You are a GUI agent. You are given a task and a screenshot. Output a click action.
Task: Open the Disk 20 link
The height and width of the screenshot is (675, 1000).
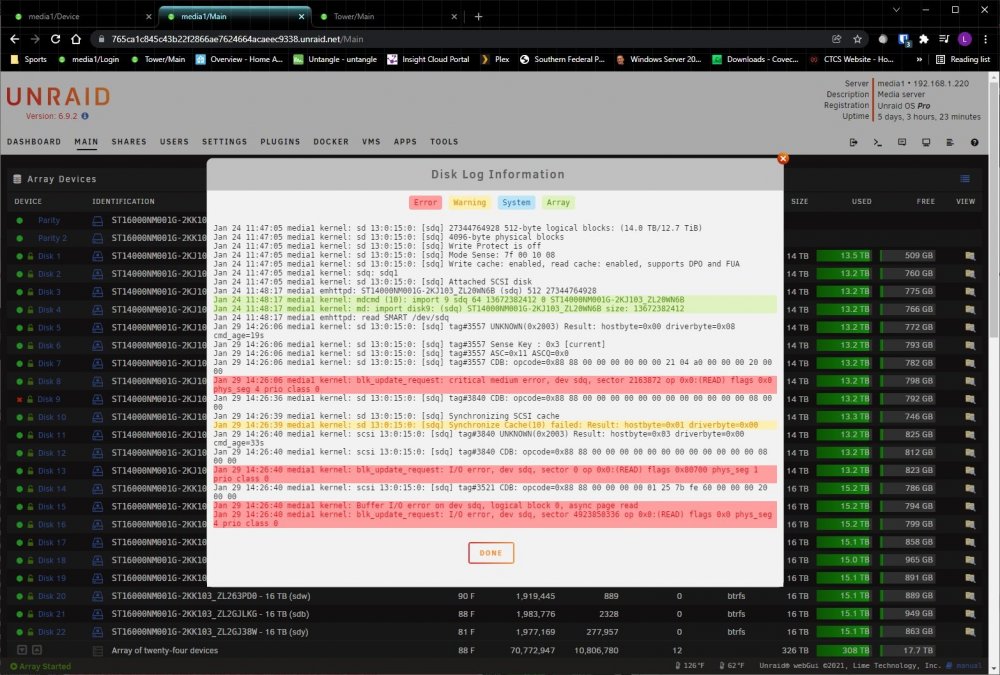(x=51, y=596)
